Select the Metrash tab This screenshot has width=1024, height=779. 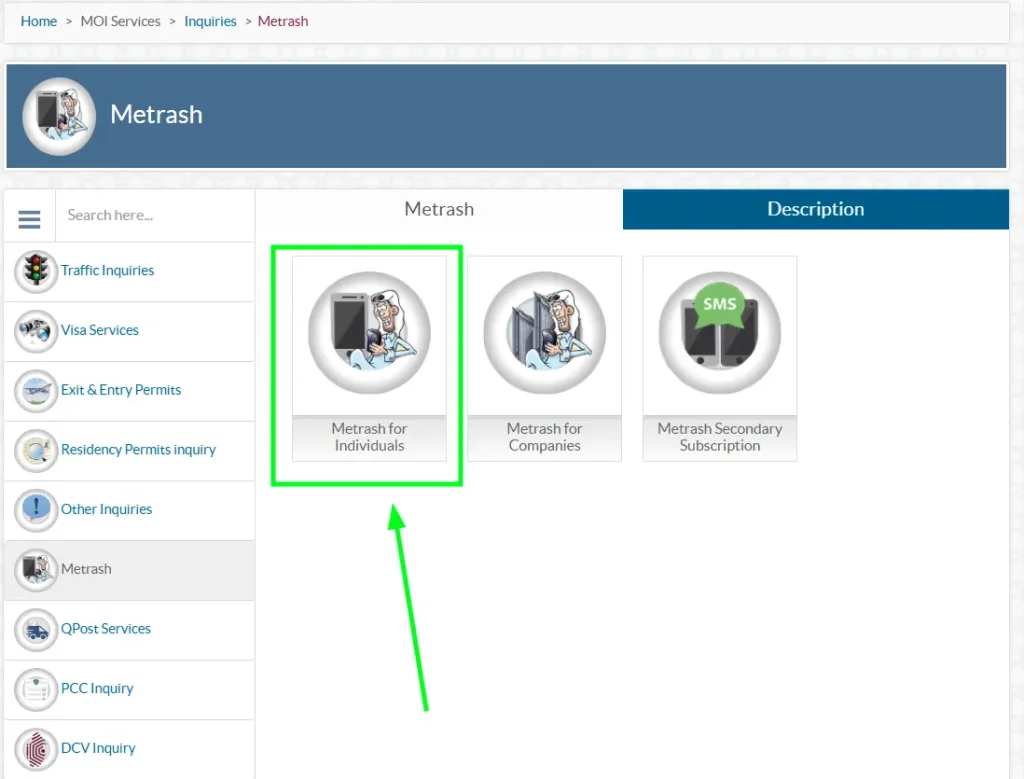(x=439, y=209)
